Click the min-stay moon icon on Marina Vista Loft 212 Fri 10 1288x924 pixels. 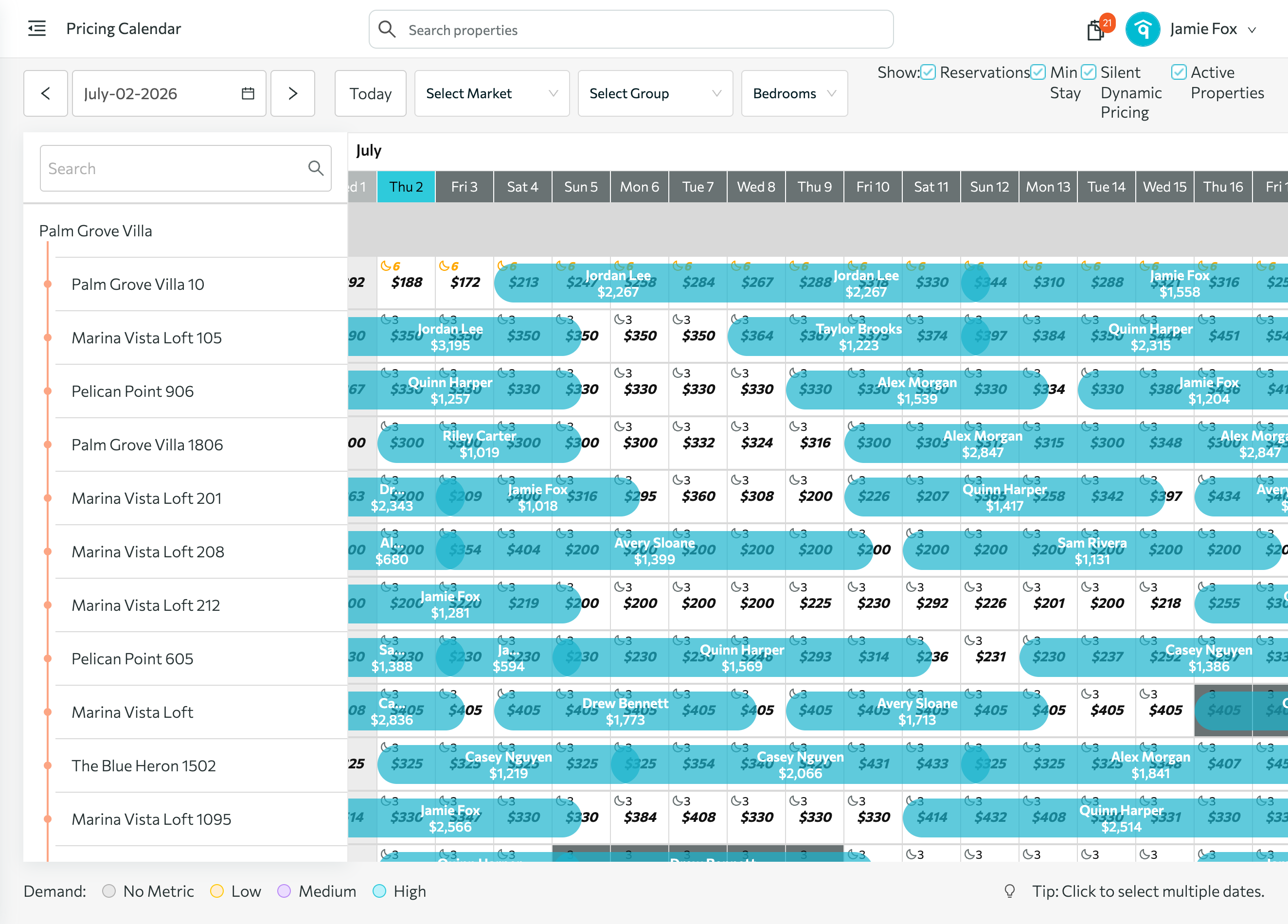(854, 586)
